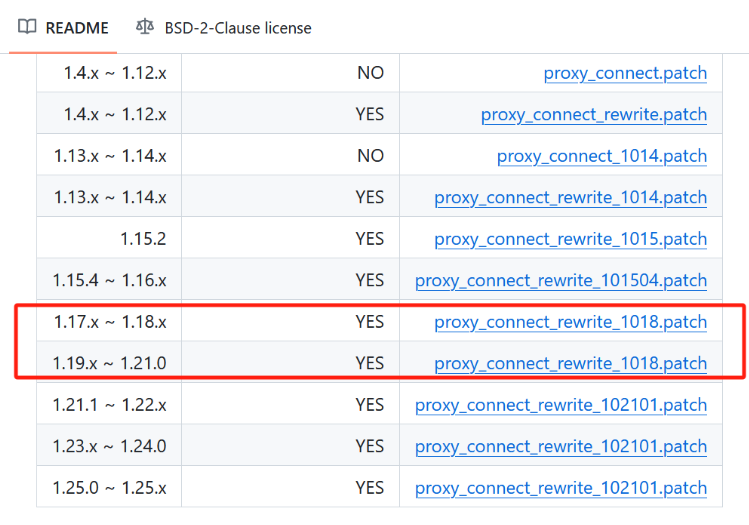Click the balance scale license icon
Screen dimensions: 749x525
[145, 27]
